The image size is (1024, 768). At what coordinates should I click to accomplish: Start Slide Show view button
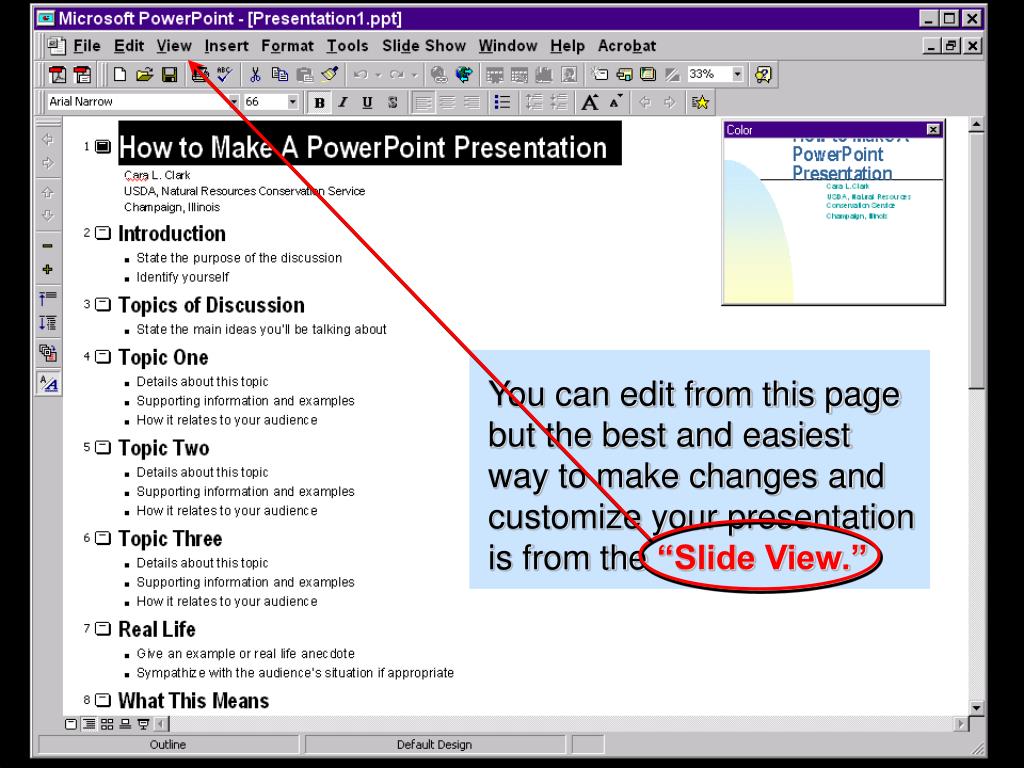pyautogui.click(x=144, y=724)
